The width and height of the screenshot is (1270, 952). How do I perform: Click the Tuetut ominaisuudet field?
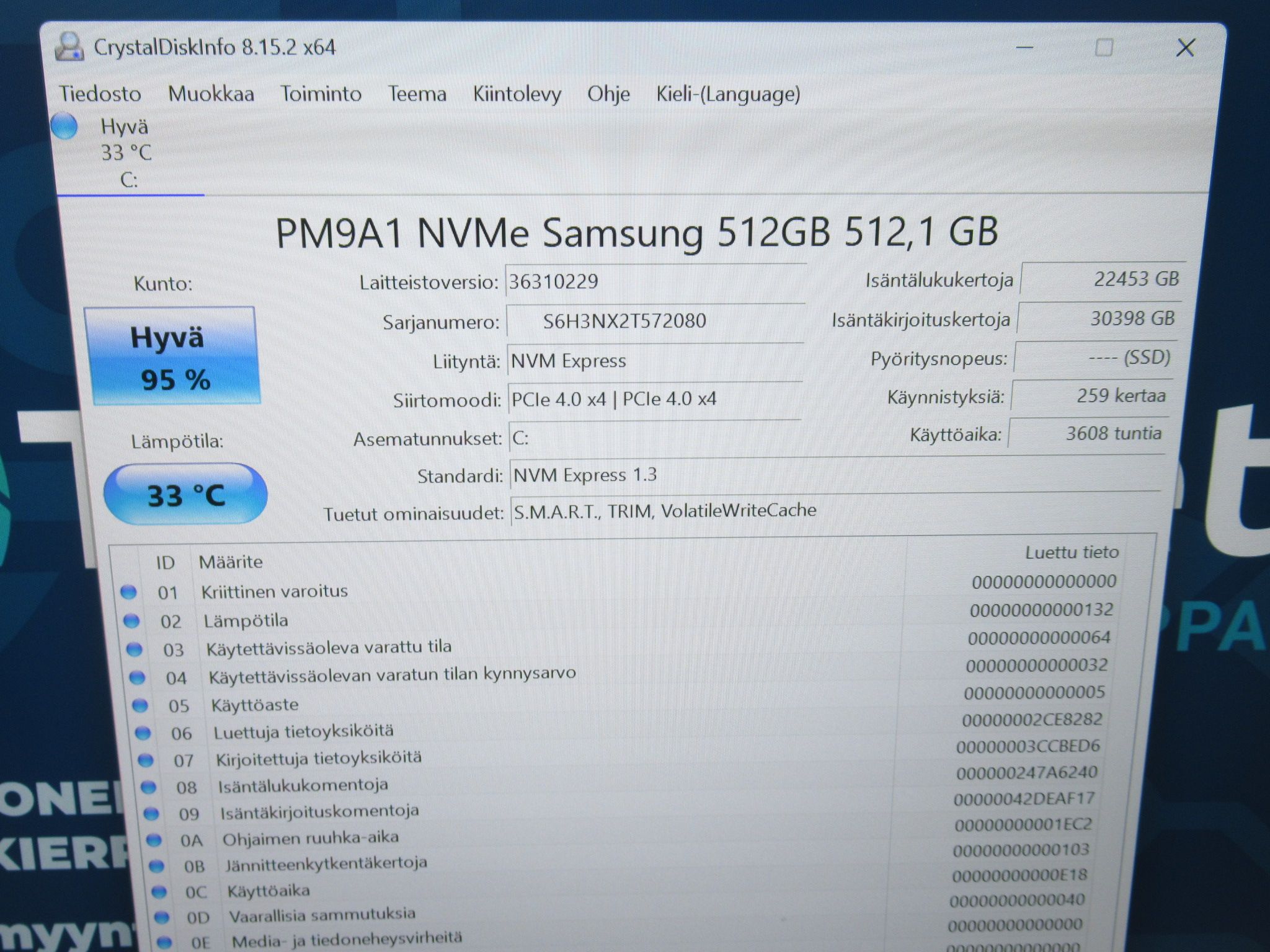[835, 511]
